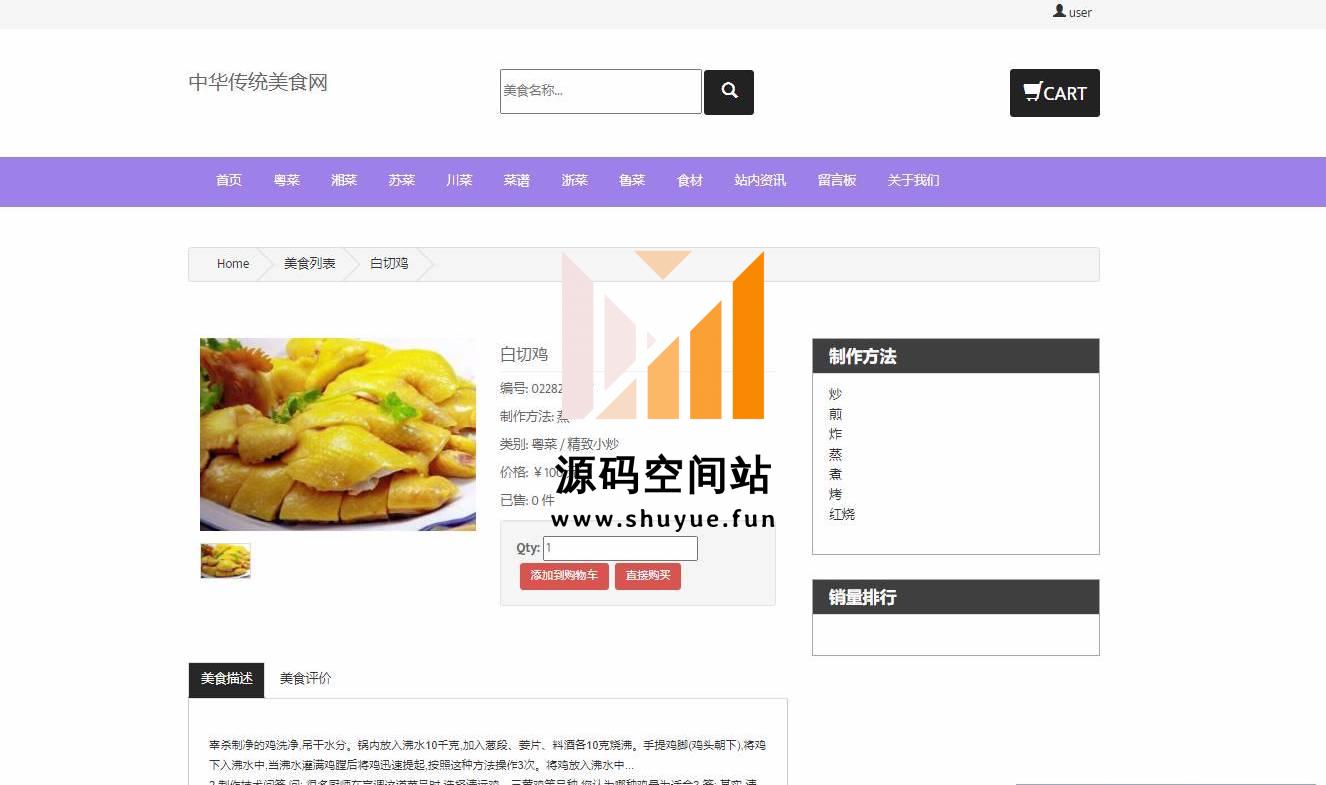Click the search magnifier button
Screen dimensions: 1326x785
(729, 92)
